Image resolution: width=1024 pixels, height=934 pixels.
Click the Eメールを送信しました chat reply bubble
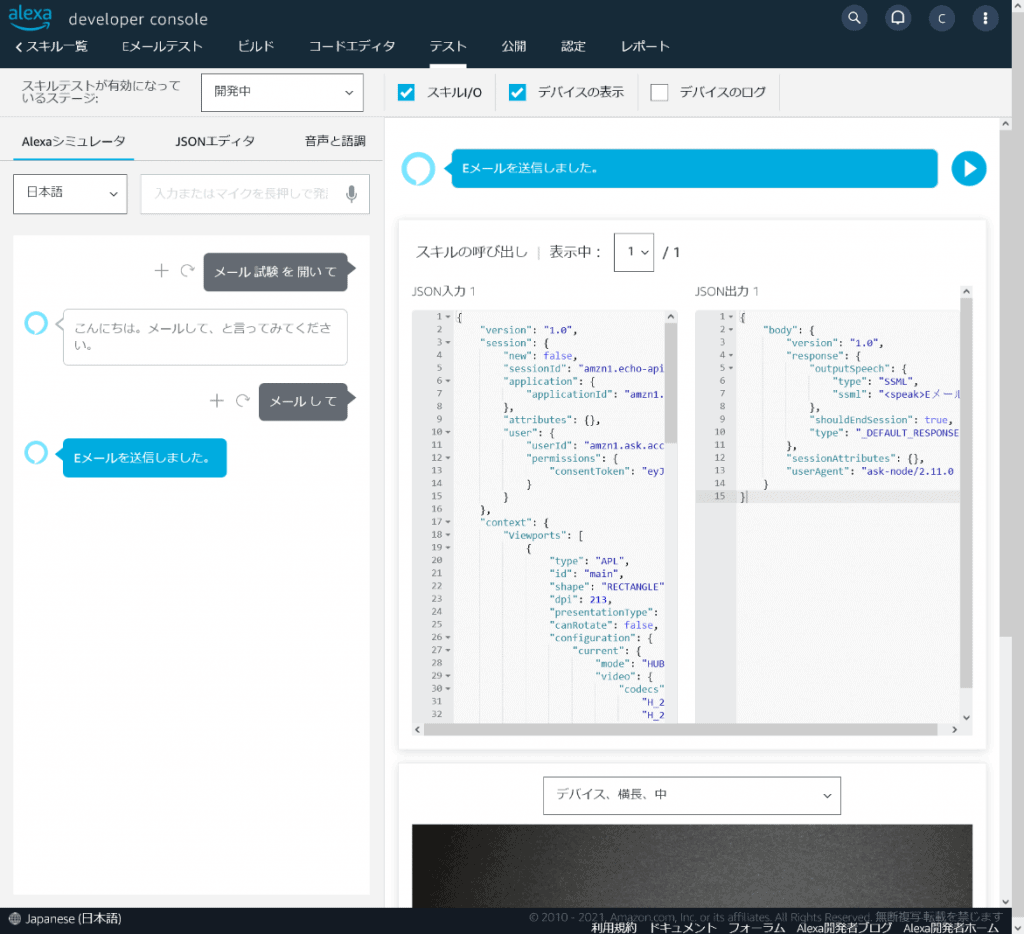point(144,458)
